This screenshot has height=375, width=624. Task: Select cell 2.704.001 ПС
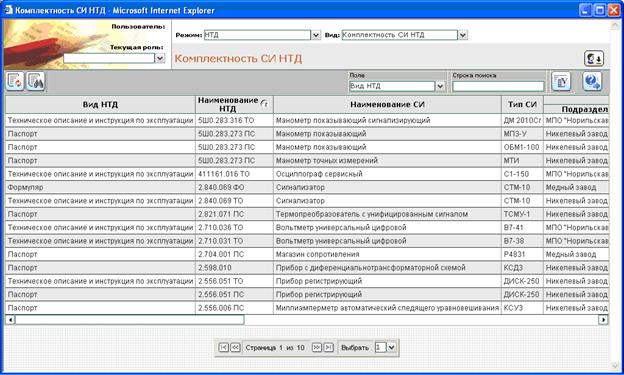coord(234,254)
